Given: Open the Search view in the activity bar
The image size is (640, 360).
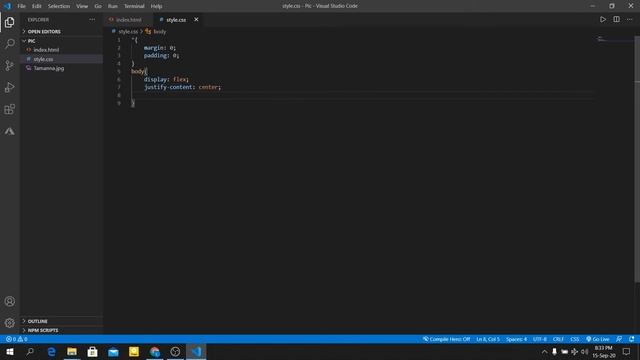Looking at the screenshot, I should tap(10, 44).
